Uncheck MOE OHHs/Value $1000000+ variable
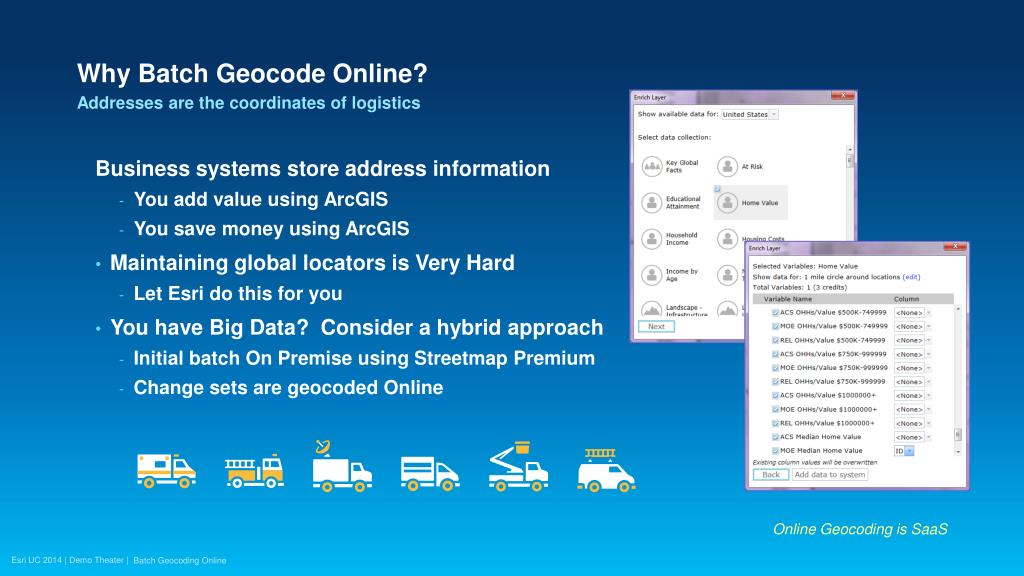This screenshot has height=576, width=1024. [x=775, y=409]
